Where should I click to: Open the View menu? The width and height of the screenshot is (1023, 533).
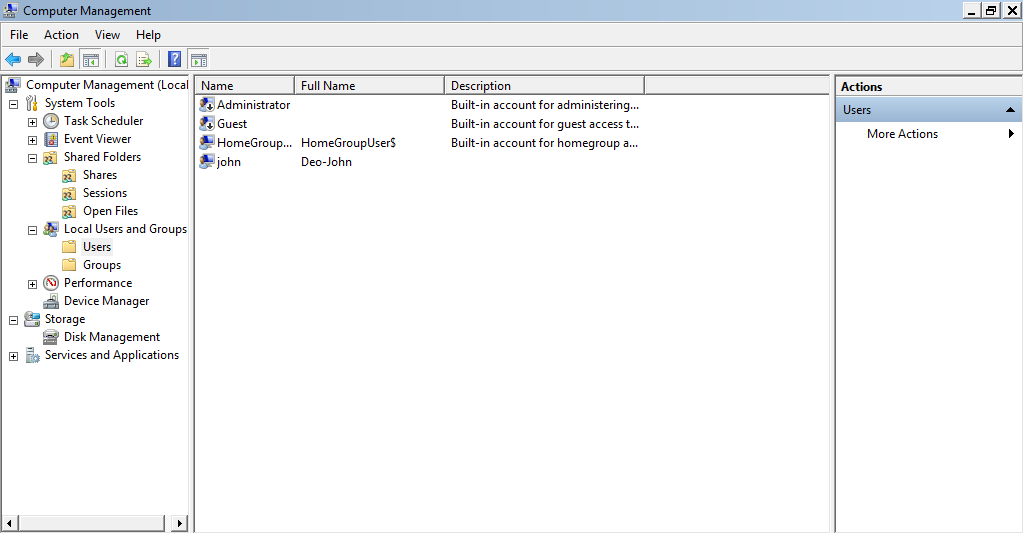[107, 35]
